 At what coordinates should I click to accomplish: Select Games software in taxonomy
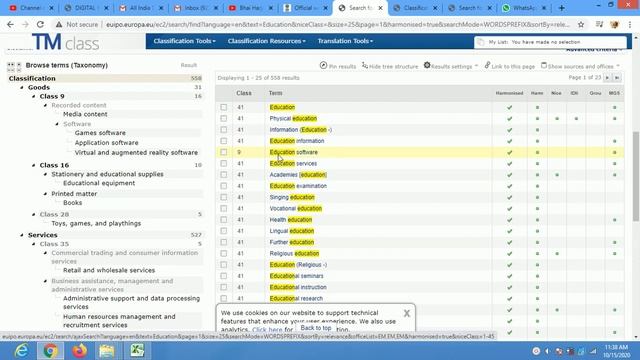tap(100, 133)
